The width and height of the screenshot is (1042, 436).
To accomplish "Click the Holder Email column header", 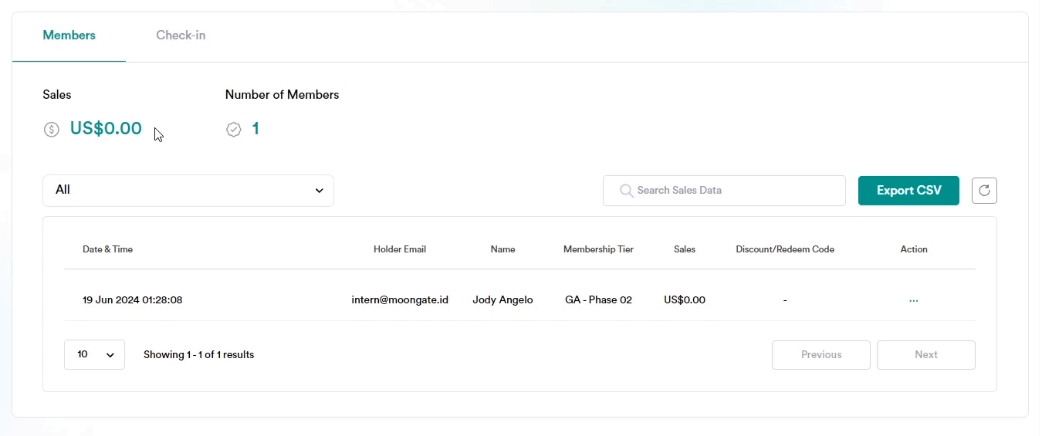I will coord(399,249).
